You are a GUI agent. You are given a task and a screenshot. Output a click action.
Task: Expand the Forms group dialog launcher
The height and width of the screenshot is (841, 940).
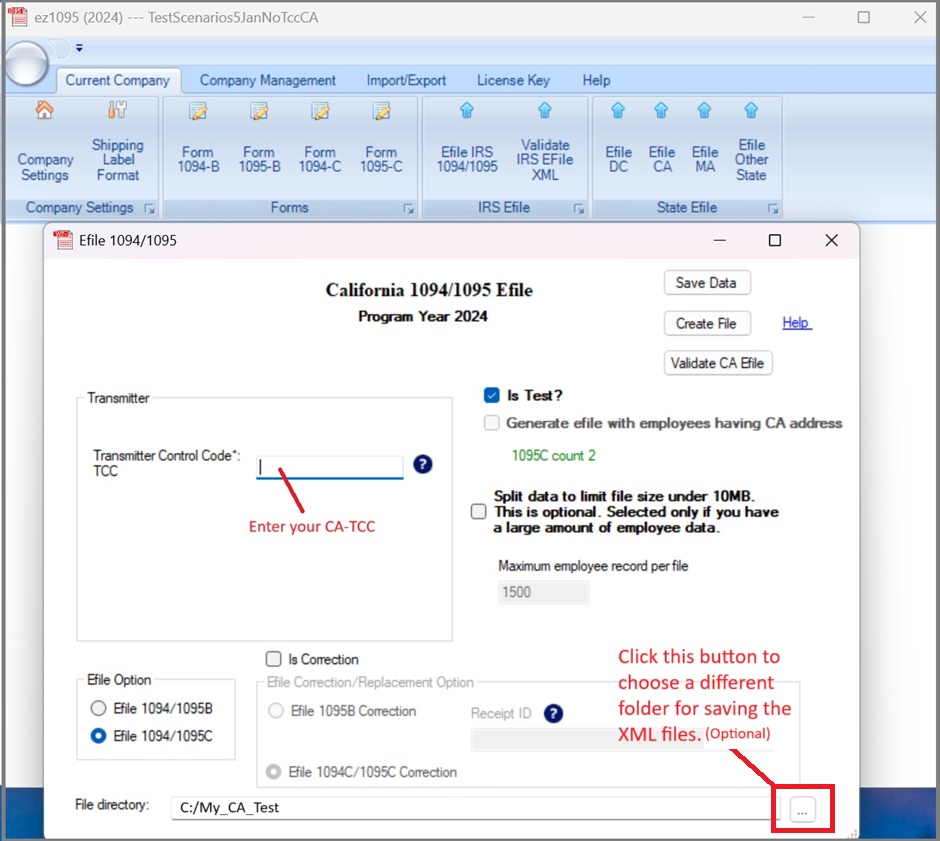[408, 208]
